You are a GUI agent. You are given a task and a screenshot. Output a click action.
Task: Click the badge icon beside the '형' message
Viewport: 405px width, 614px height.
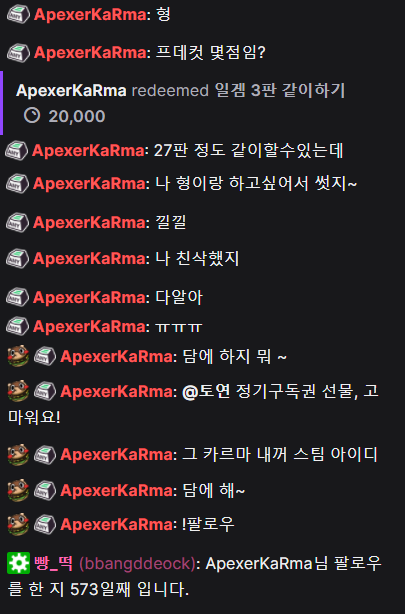[x=18, y=14]
